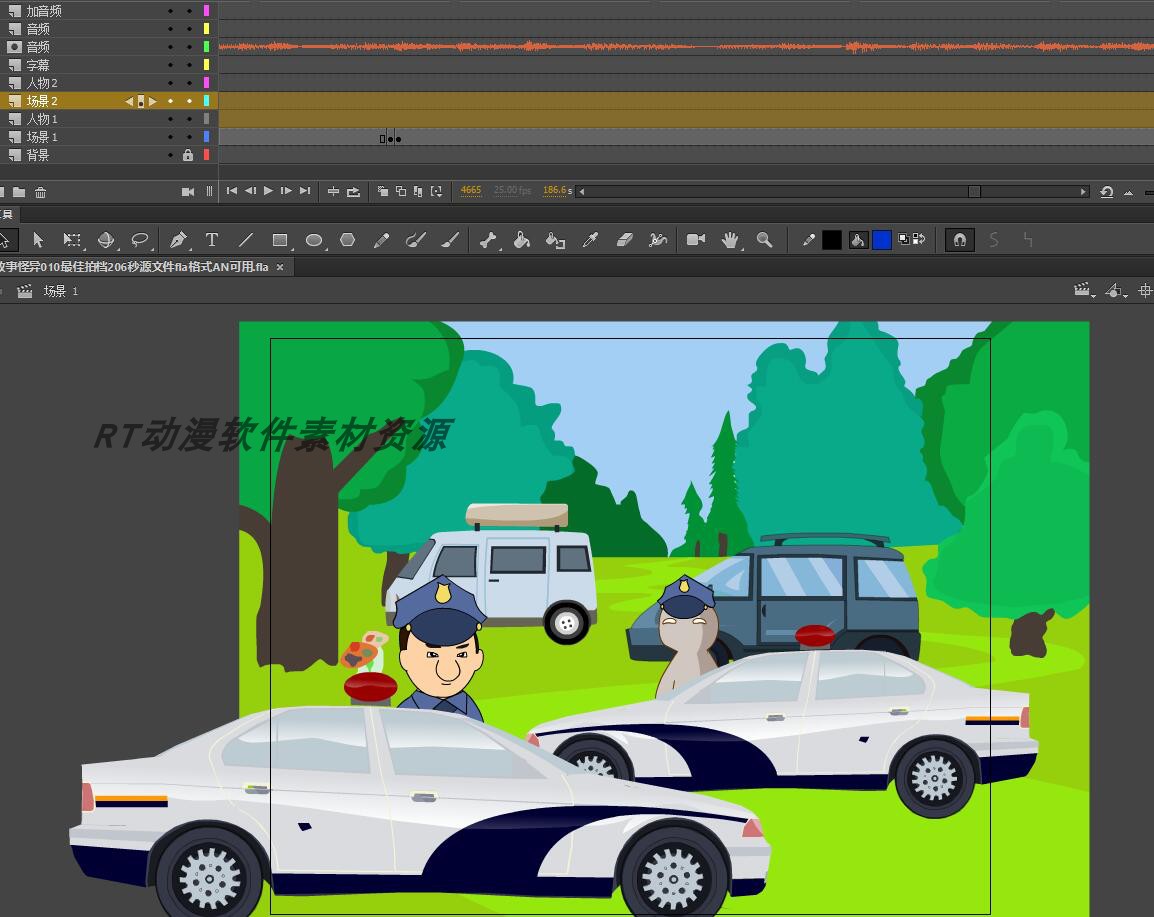Click the new folder icon under layers
This screenshot has width=1154, height=917.
coord(19,192)
